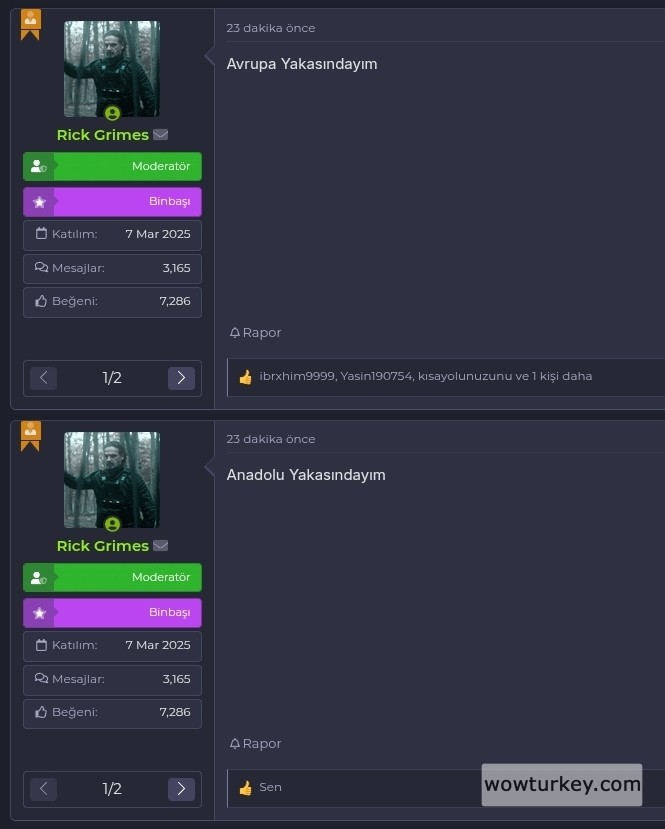The width and height of the screenshot is (665, 829).
Task: Click the envelope icon beside first Rick Grimes
Action: coord(161,135)
